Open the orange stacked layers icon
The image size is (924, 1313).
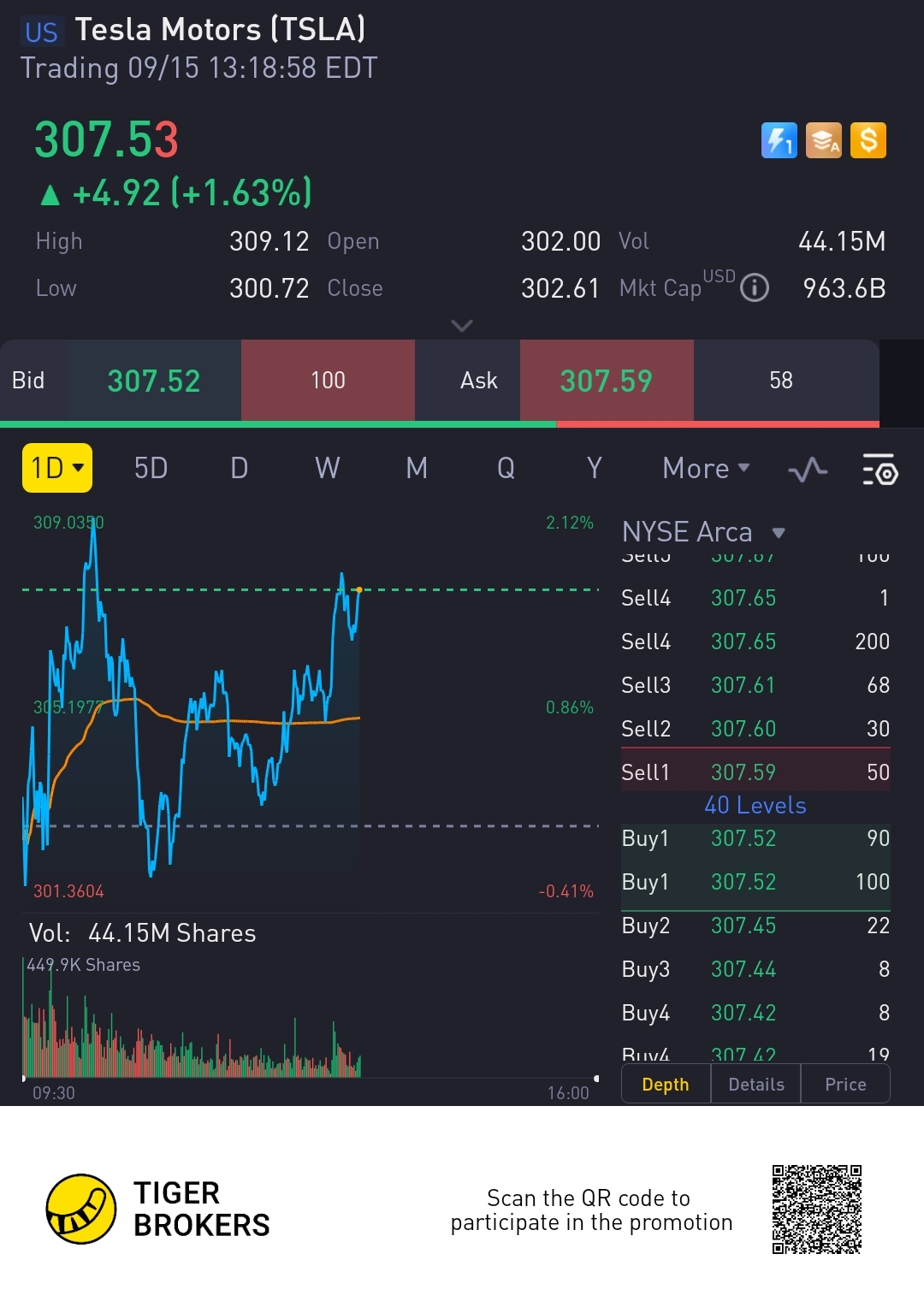823,140
